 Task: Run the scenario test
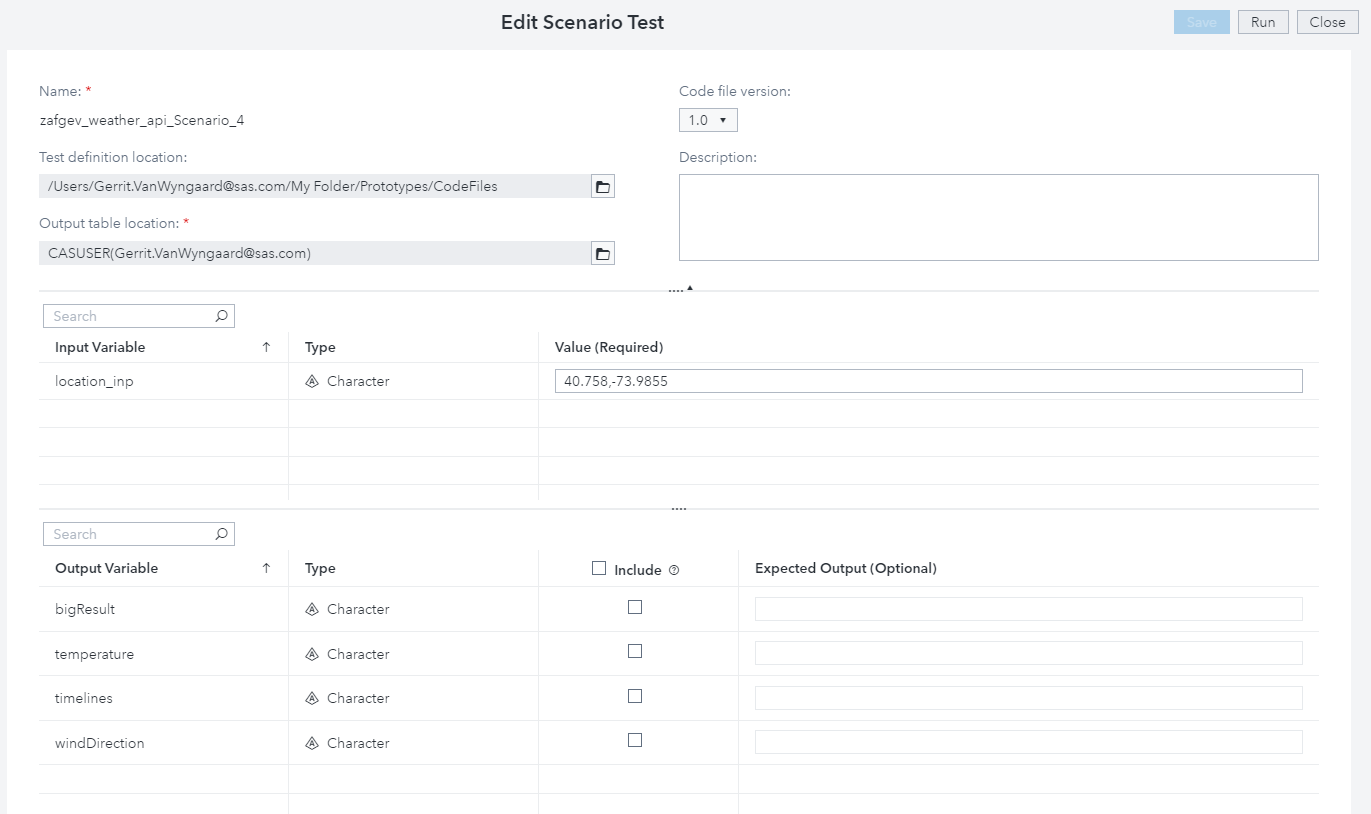[x=1263, y=22]
